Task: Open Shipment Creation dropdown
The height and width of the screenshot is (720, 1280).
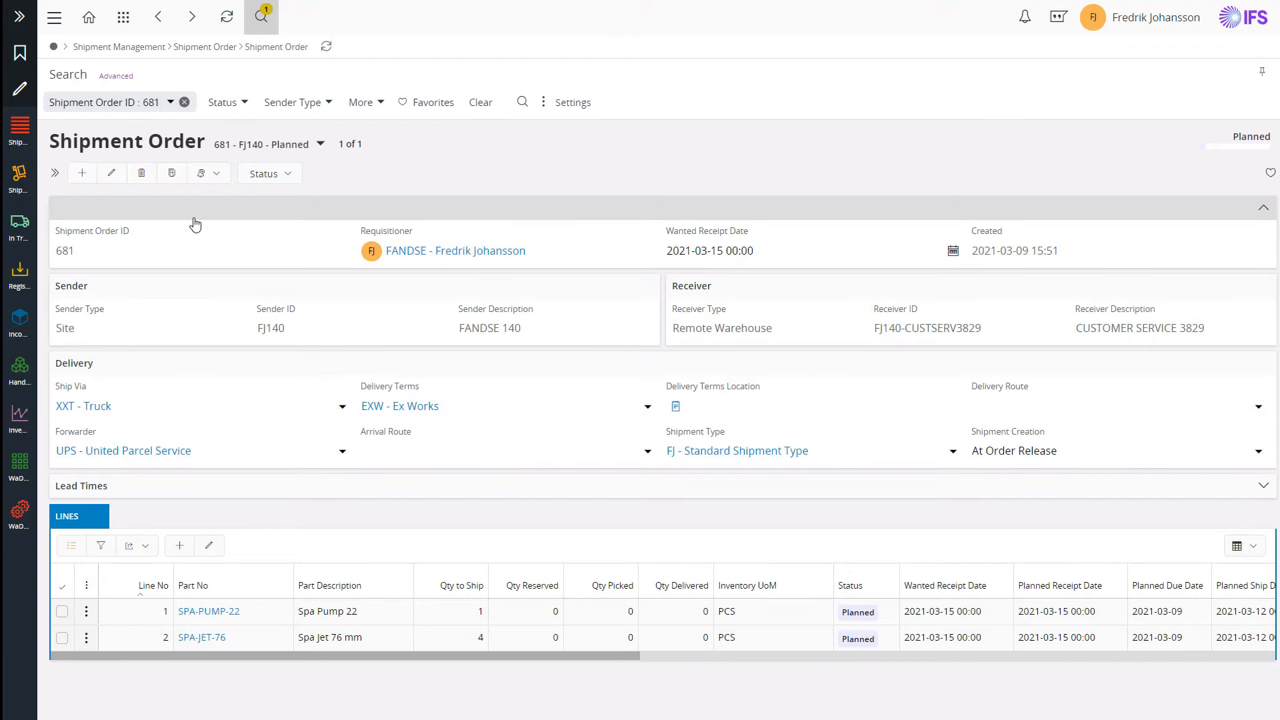Action: click(x=1258, y=451)
